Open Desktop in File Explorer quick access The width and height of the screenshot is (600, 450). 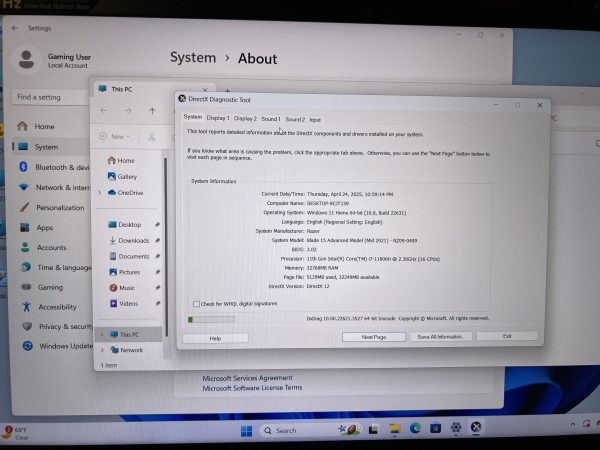[x=125, y=225]
